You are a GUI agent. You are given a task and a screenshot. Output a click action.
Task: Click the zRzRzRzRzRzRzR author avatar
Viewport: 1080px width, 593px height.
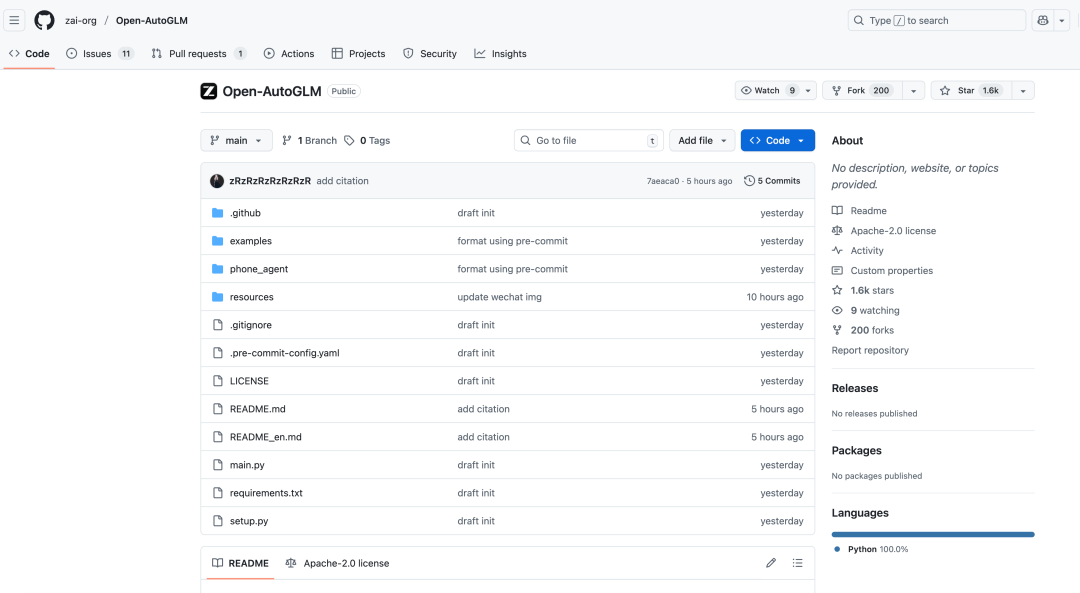pos(217,181)
